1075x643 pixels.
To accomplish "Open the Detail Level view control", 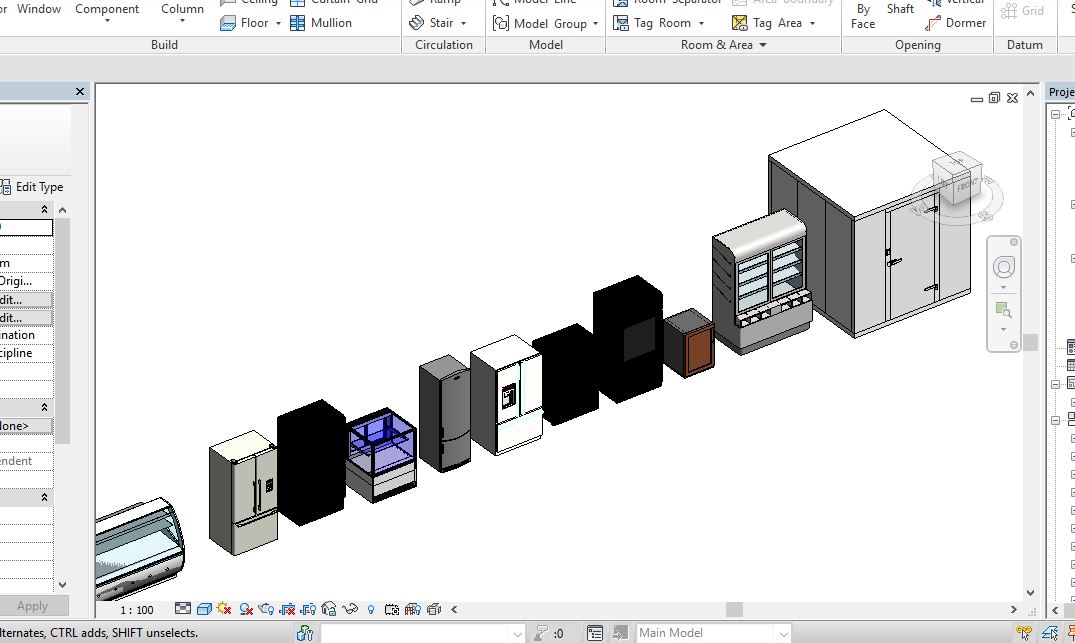I will [183, 609].
